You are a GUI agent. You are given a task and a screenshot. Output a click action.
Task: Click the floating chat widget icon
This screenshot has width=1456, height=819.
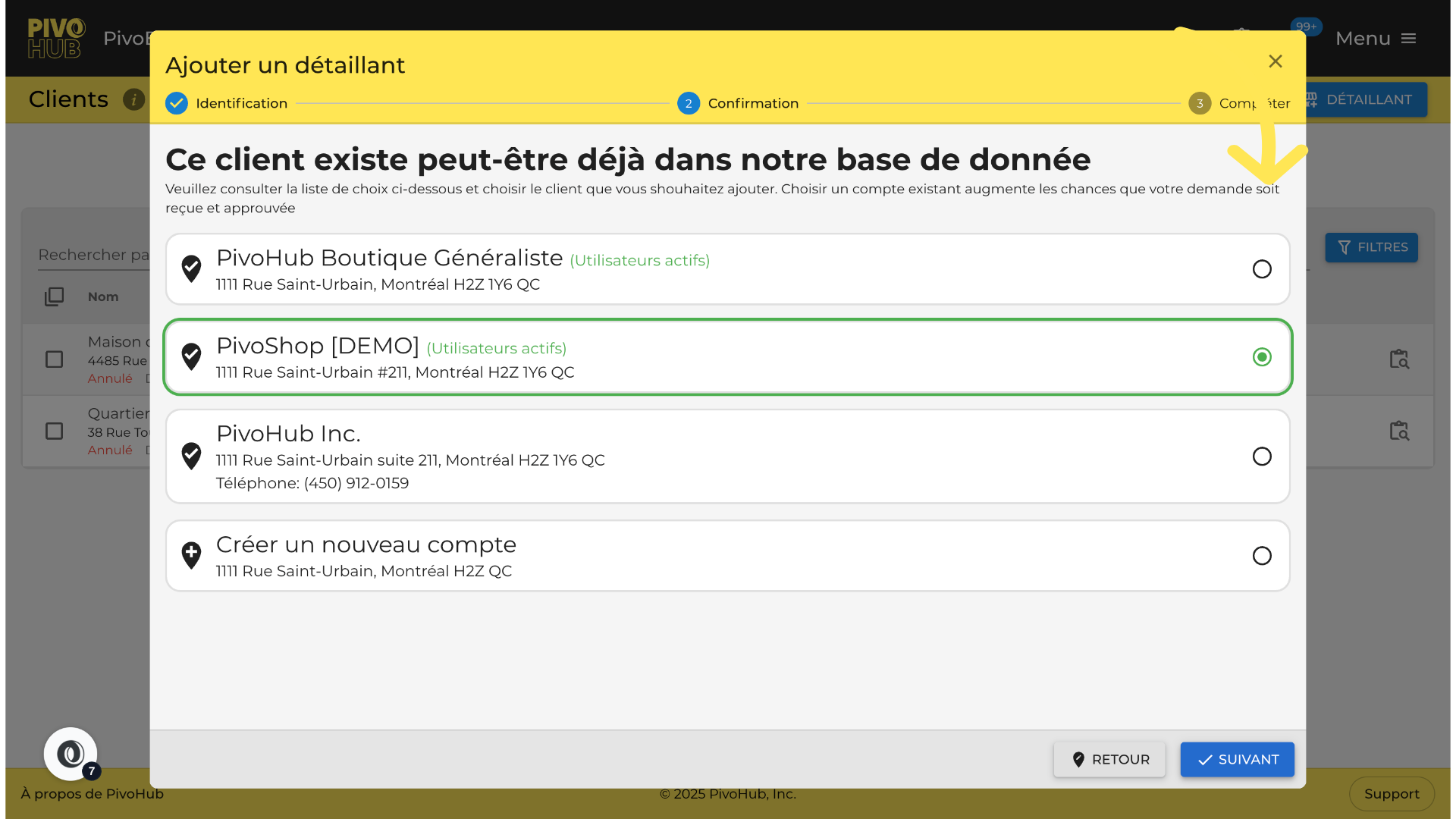[71, 754]
